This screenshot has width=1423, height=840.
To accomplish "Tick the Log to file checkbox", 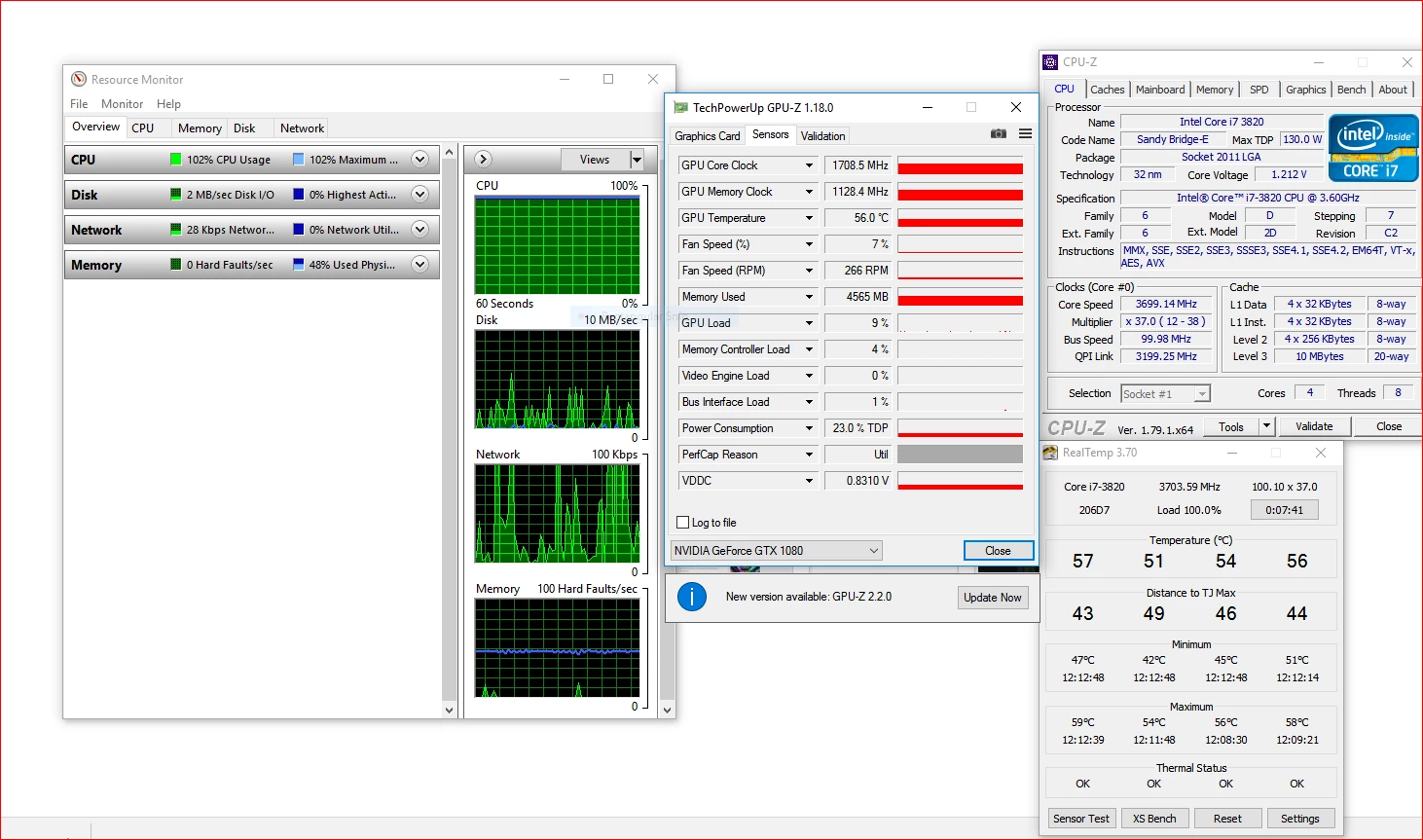I will [683, 523].
